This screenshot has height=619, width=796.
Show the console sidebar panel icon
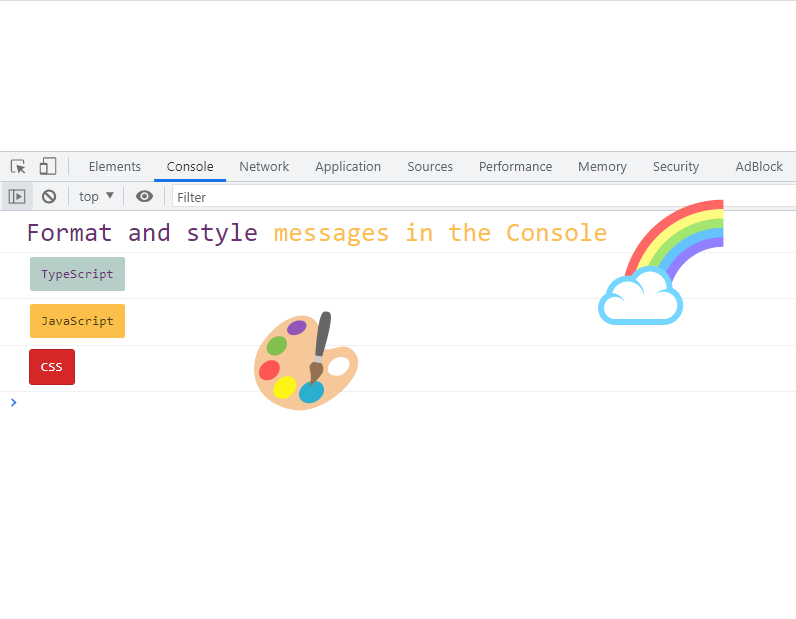[17, 197]
